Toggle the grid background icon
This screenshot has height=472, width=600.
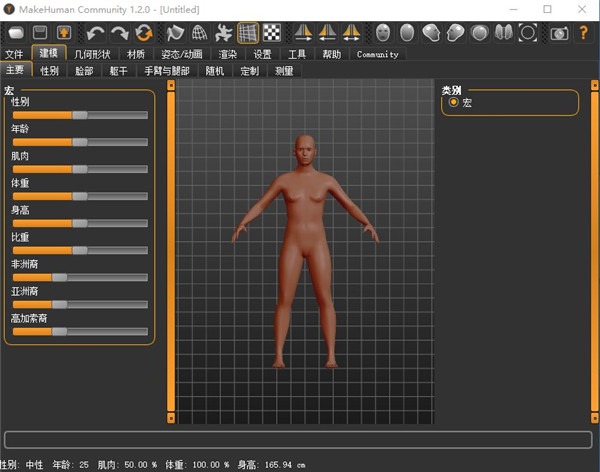pos(248,33)
